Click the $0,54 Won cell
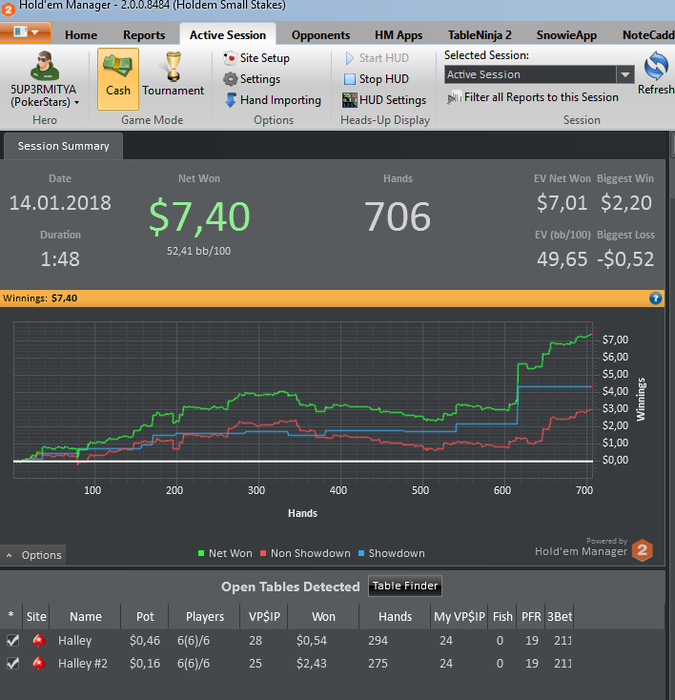675x700 pixels. click(x=312, y=641)
